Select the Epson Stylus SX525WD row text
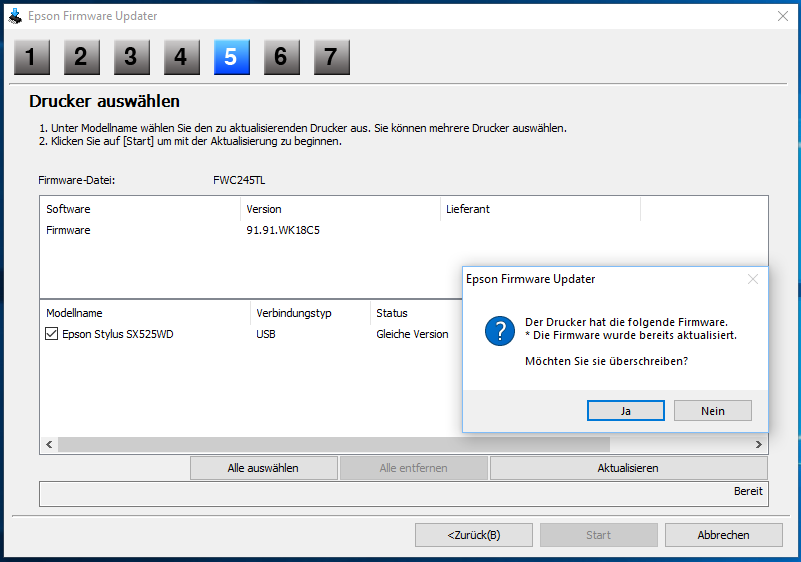The image size is (801, 562). 118,334
